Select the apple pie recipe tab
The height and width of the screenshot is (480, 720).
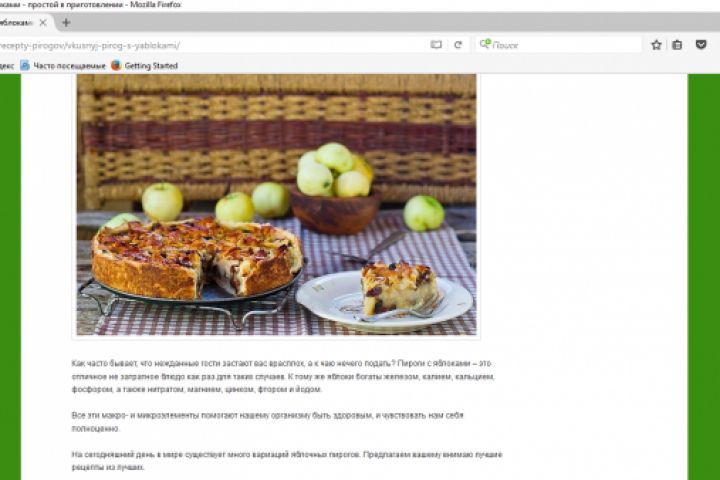tap(18, 23)
